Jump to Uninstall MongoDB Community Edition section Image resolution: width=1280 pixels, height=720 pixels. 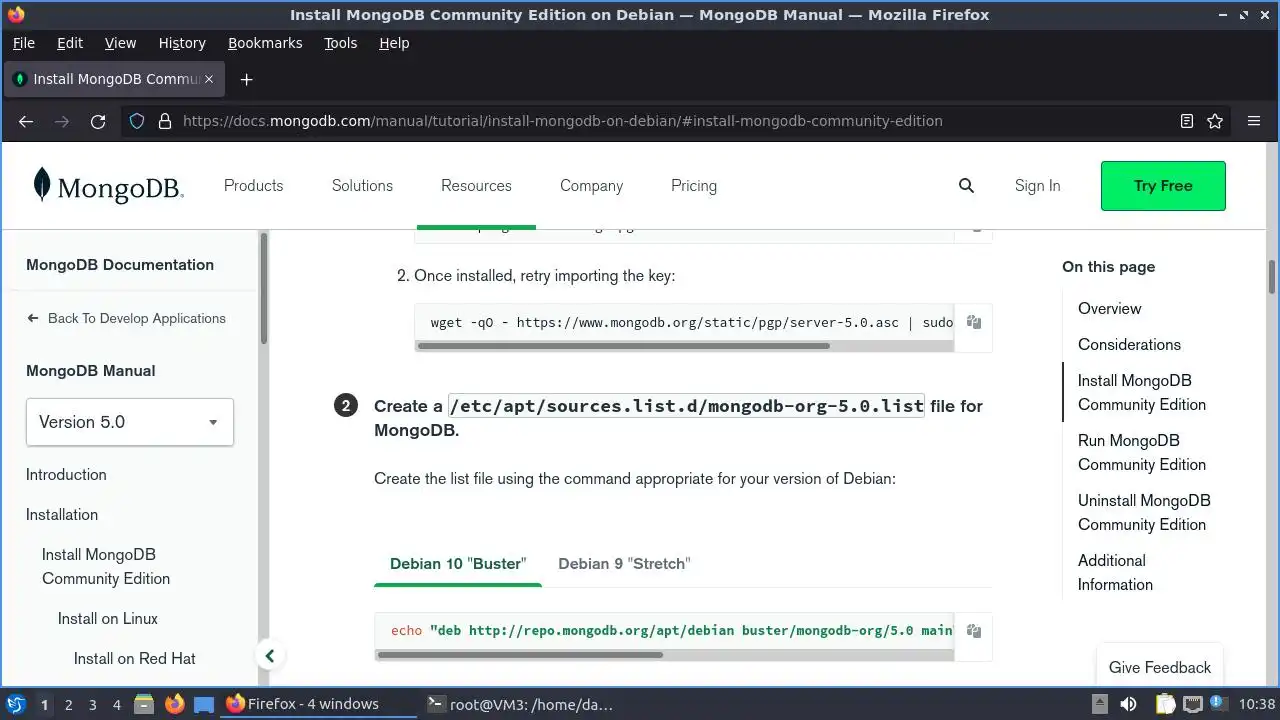(1144, 513)
